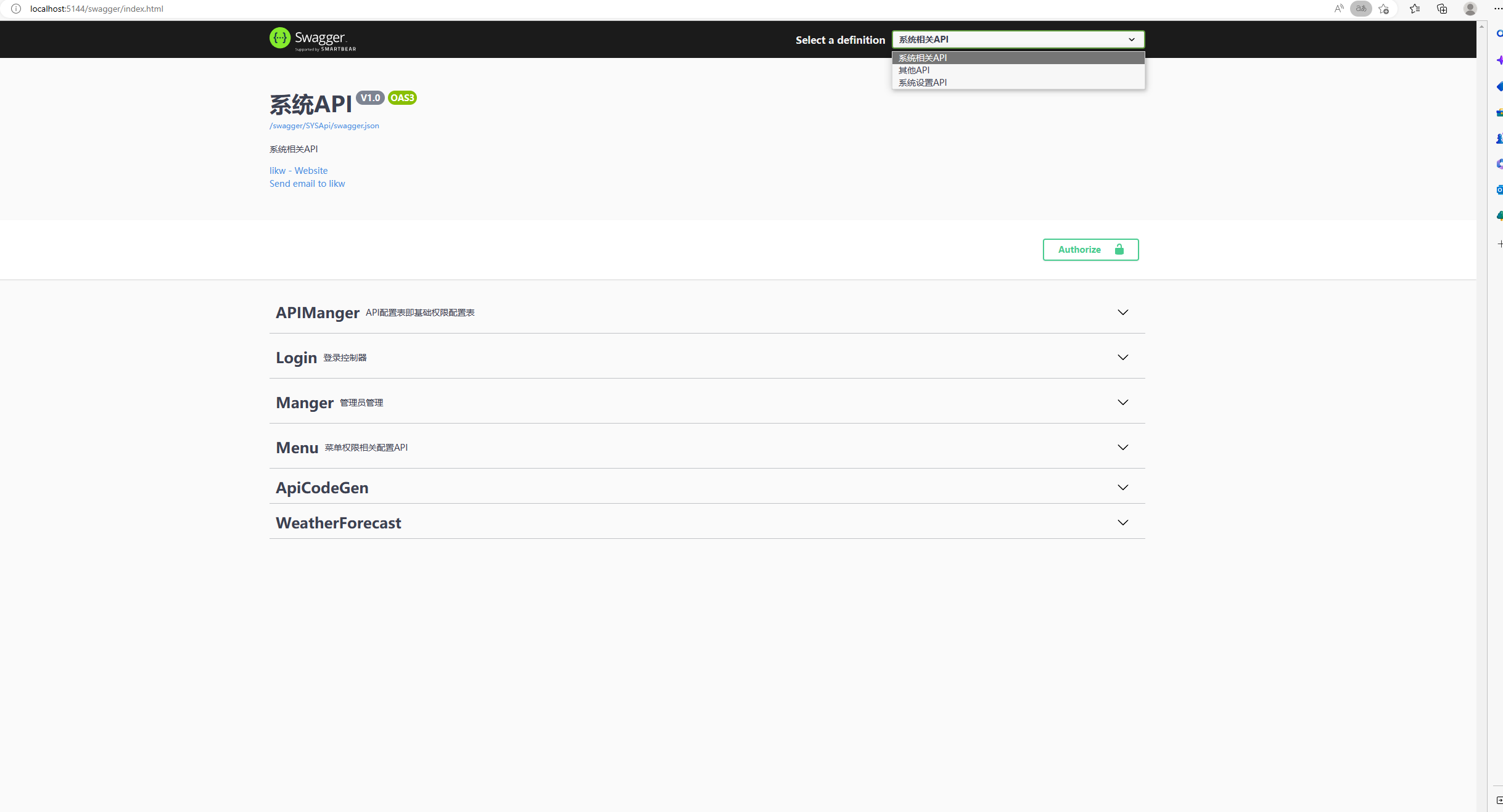Expand the APIManger section chevron
Screen dimensions: 1503x812
(x=1122, y=313)
